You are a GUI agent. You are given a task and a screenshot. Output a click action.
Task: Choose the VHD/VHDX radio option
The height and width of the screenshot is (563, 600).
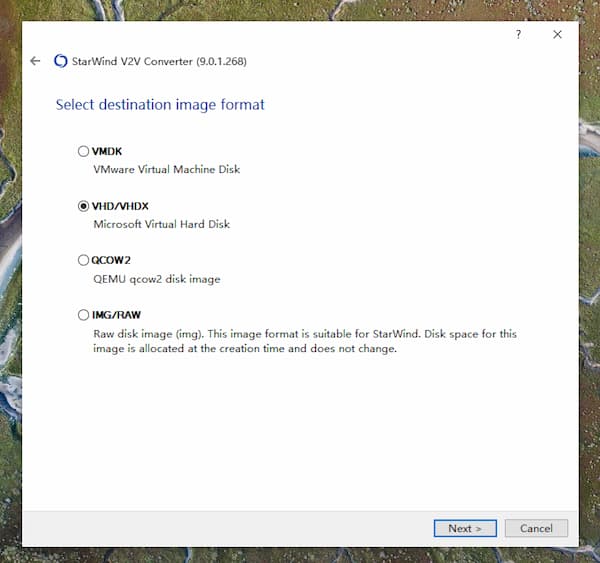pyautogui.click(x=83, y=206)
